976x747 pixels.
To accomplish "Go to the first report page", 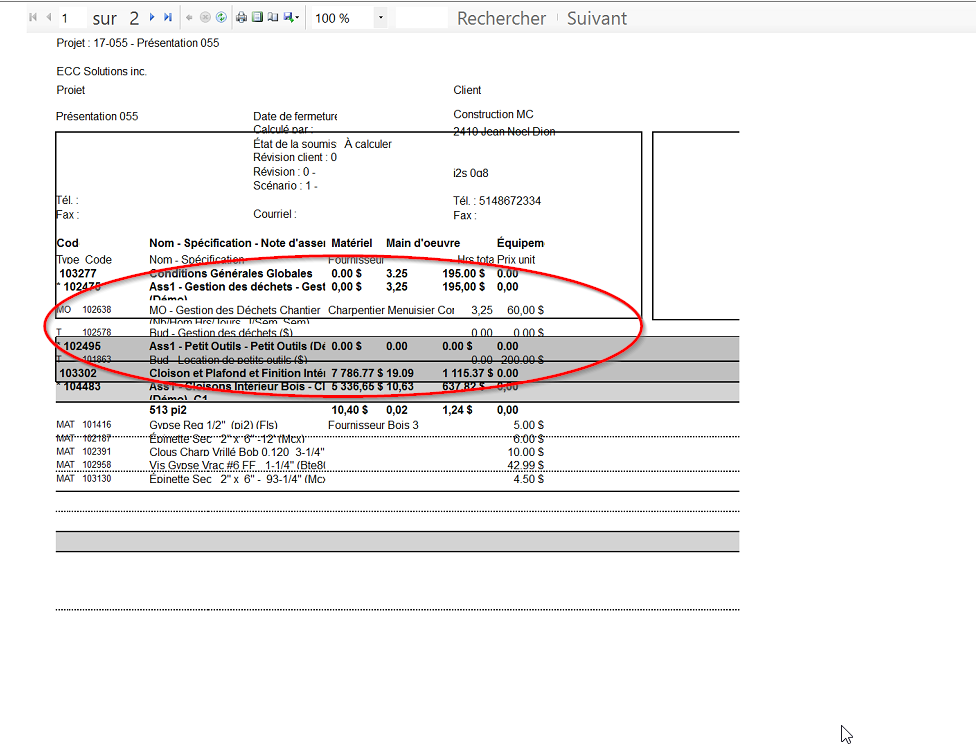I will 33,18.
